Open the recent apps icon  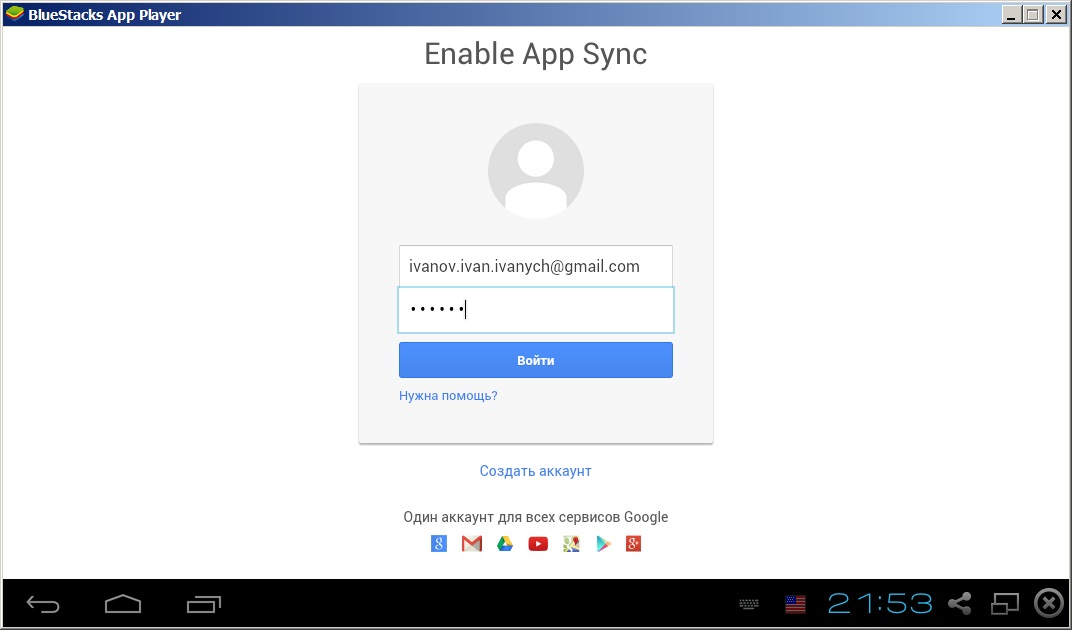(204, 604)
